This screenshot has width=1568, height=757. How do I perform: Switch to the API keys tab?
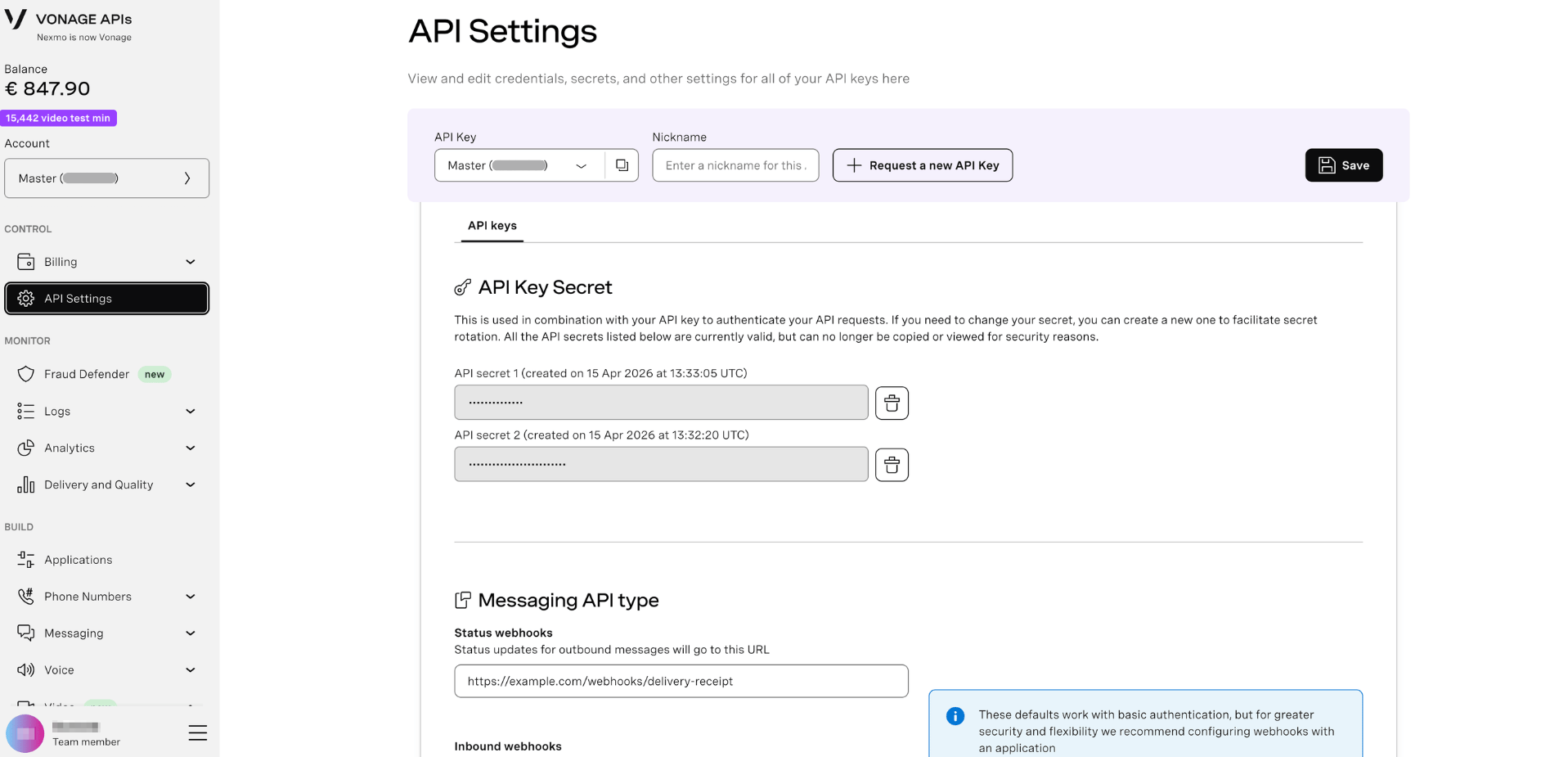point(492,226)
